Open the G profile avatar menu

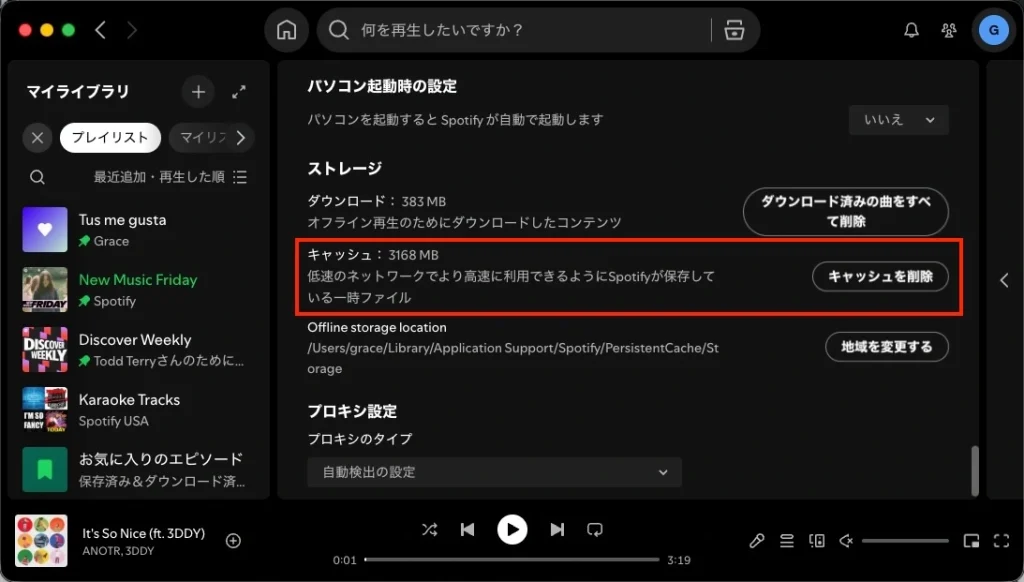994,30
